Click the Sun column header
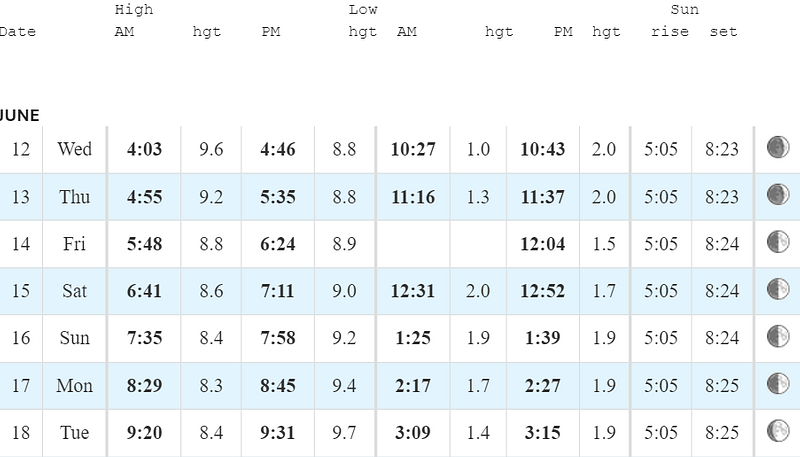 (684, 10)
